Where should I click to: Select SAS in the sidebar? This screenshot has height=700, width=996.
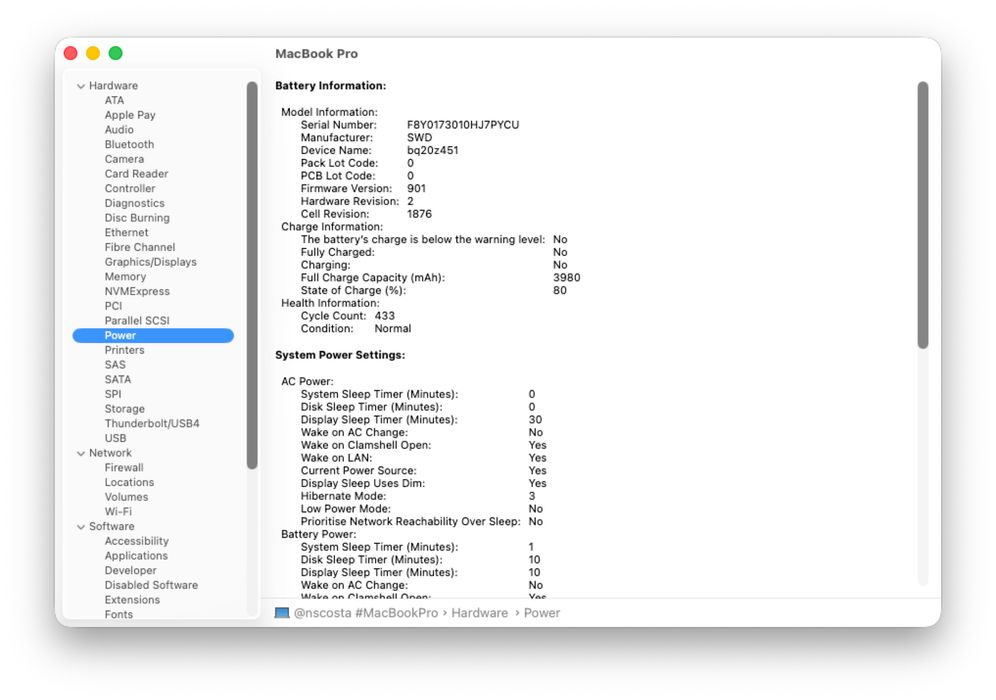[x=115, y=365]
